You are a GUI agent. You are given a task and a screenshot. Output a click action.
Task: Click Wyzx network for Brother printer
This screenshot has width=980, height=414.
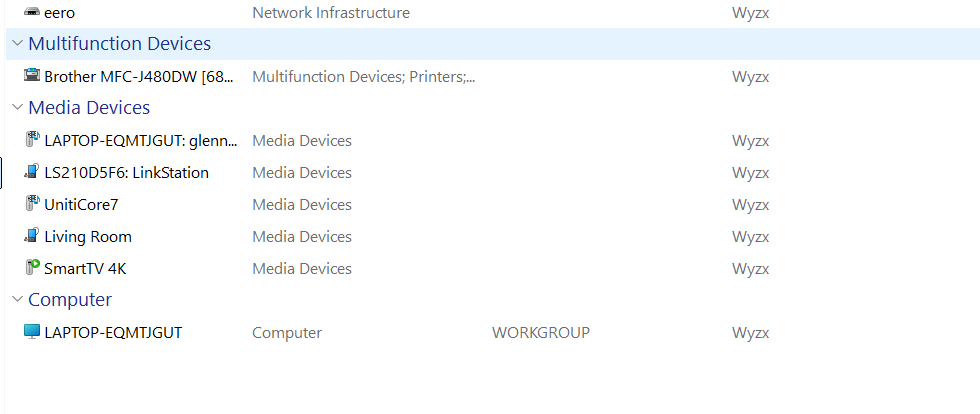(751, 77)
